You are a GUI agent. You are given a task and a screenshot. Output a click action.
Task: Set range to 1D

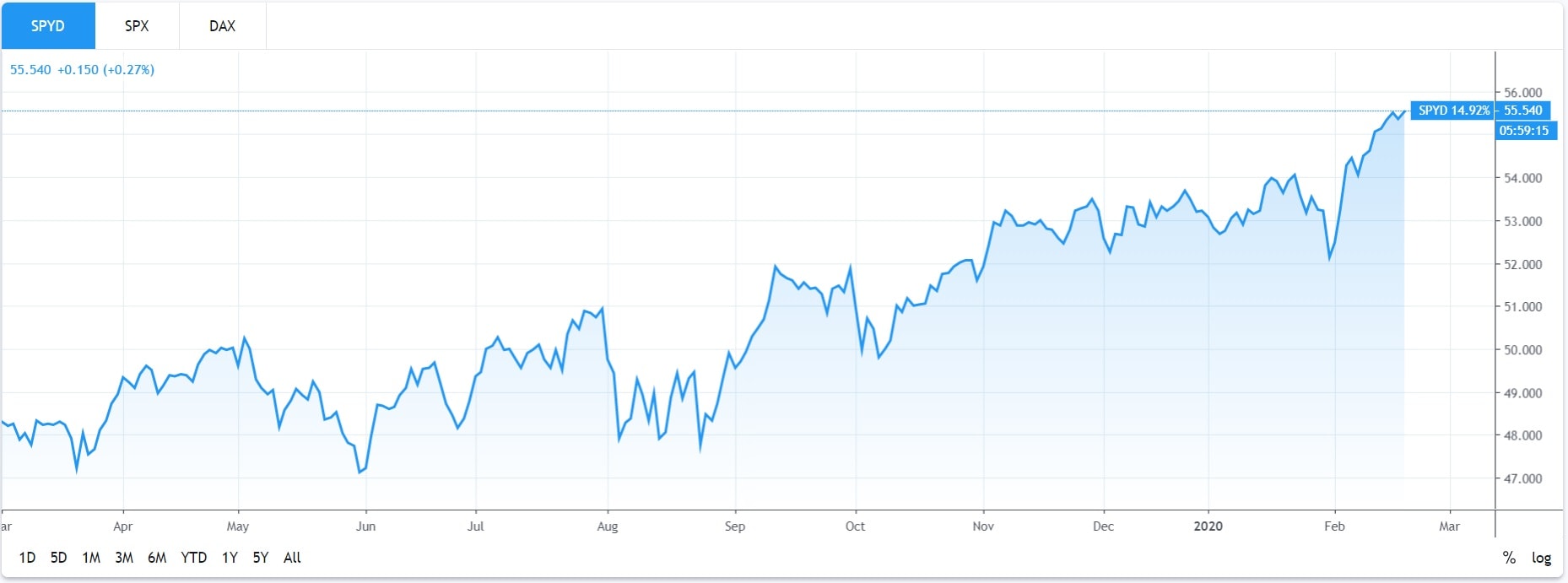click(x=27, y=558)
